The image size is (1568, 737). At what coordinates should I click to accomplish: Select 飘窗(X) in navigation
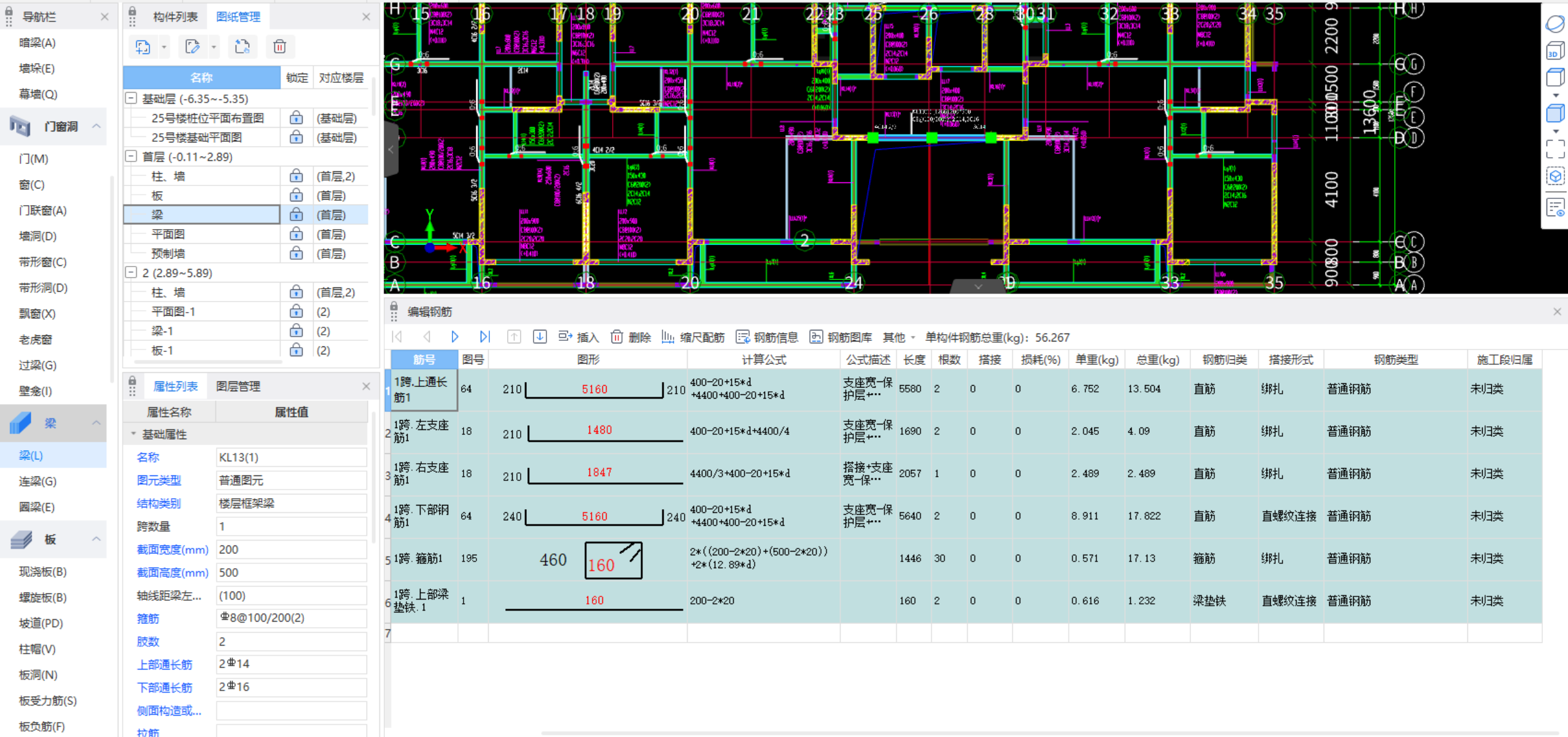[x=37, y=313]
